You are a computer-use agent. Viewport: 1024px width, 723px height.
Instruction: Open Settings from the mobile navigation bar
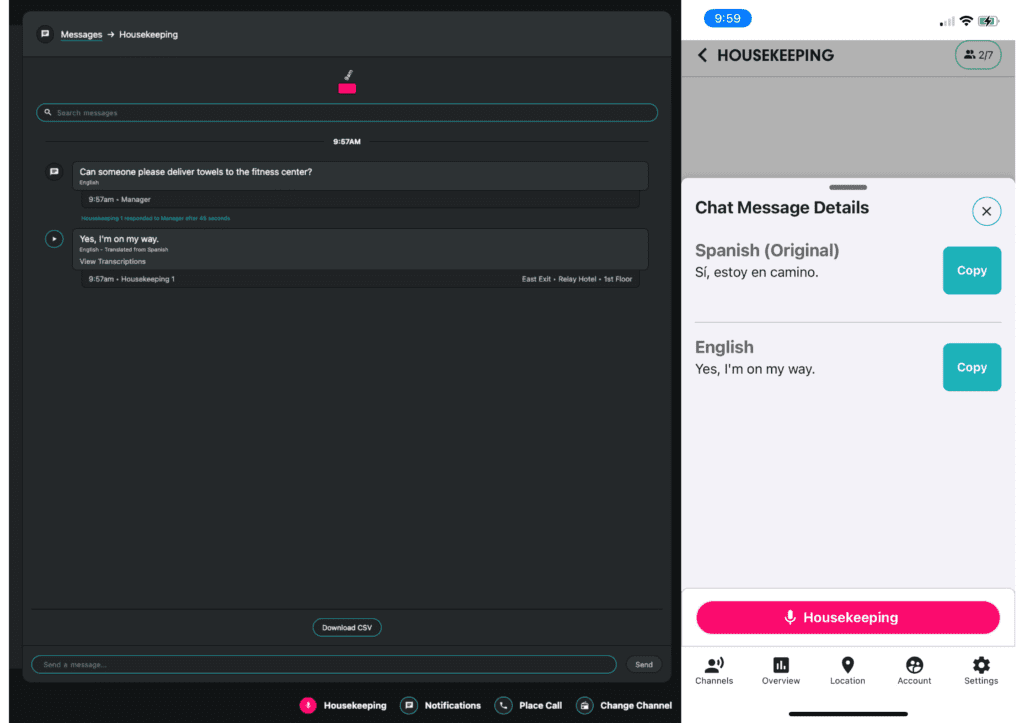980,670
